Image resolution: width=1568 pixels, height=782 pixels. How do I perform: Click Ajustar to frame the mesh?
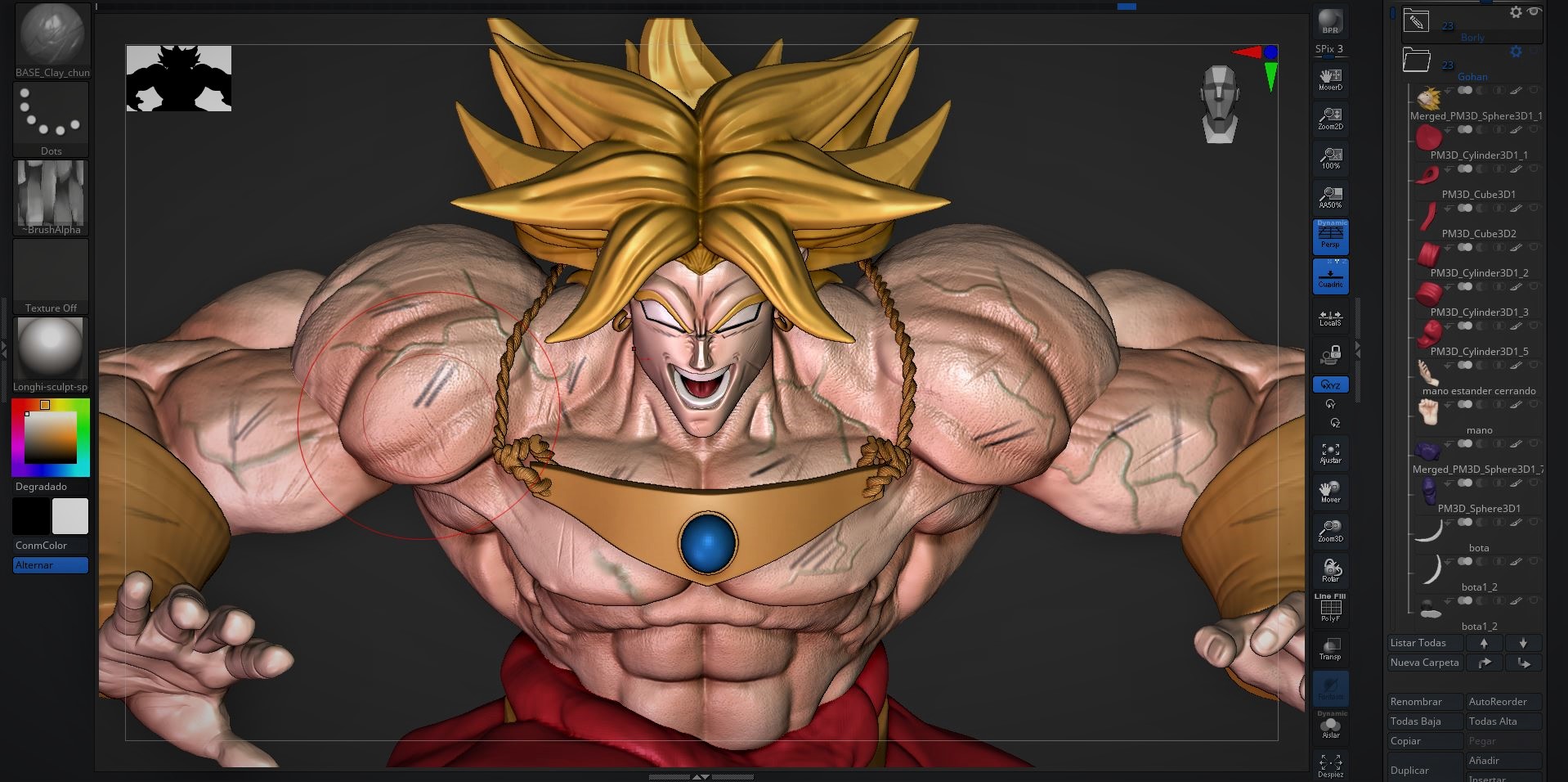(1330, 453)
